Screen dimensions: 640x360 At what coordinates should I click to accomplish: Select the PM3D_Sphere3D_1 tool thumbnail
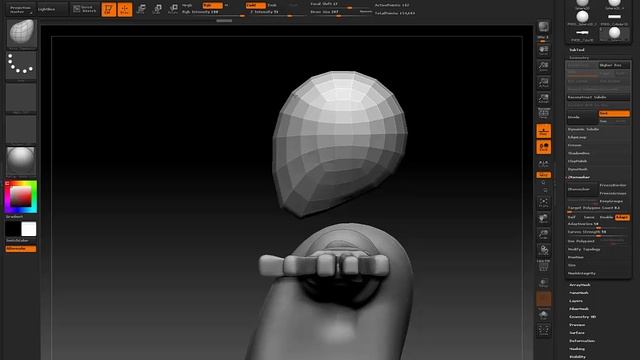point(582,19)
